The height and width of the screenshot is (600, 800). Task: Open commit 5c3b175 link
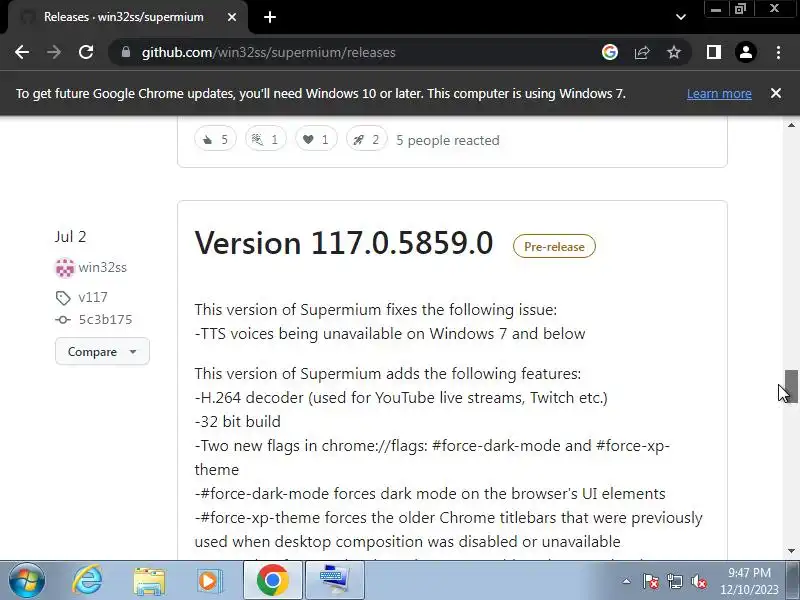(x=105, y=319)
